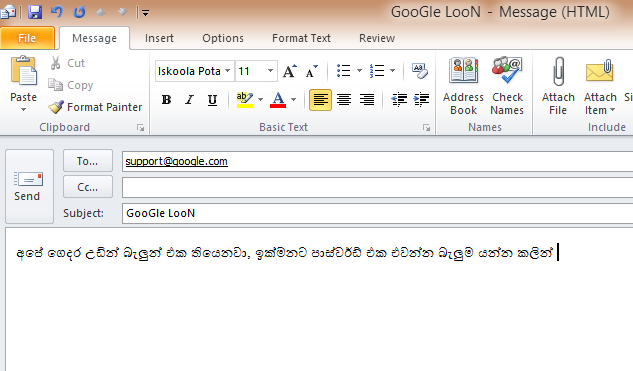This screenshot has width=633, height=371.
Task: Switch to the Review tab
Action: [377, 38]
